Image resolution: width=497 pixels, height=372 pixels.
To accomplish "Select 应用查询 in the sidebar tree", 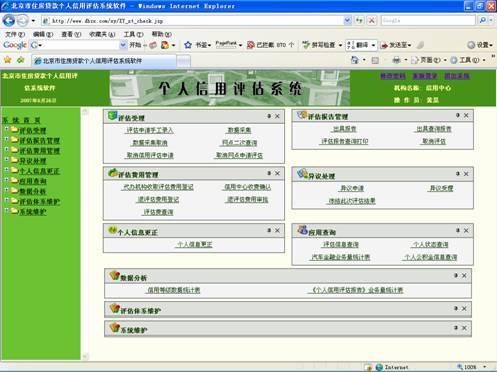I will pos(33,181).
